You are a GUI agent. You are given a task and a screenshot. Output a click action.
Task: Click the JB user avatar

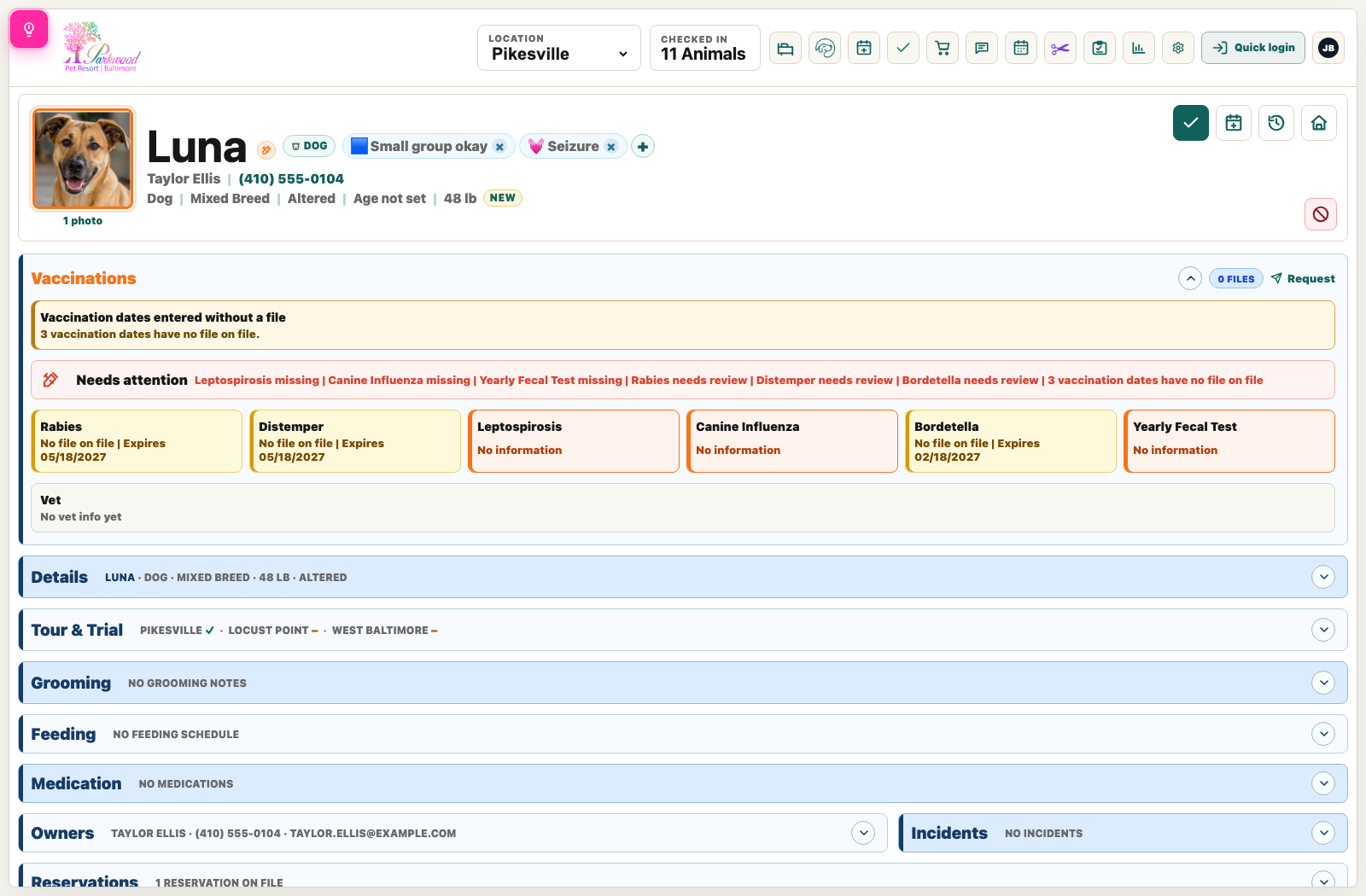[1328, 48]
